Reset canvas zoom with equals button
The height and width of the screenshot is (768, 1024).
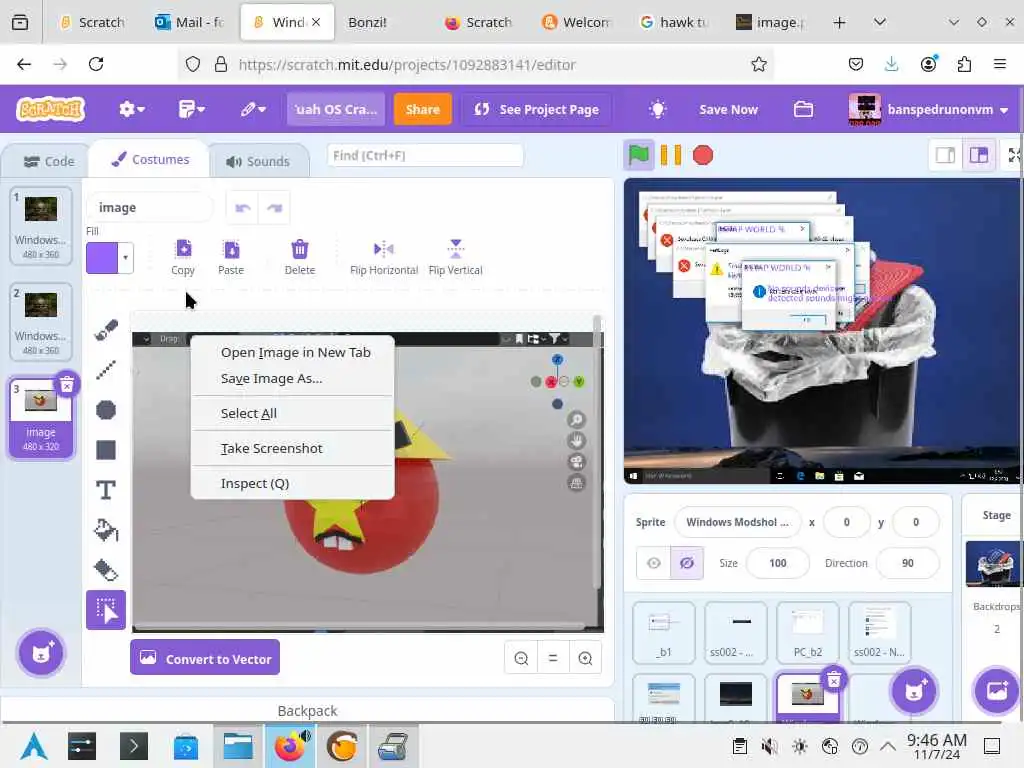553,658
